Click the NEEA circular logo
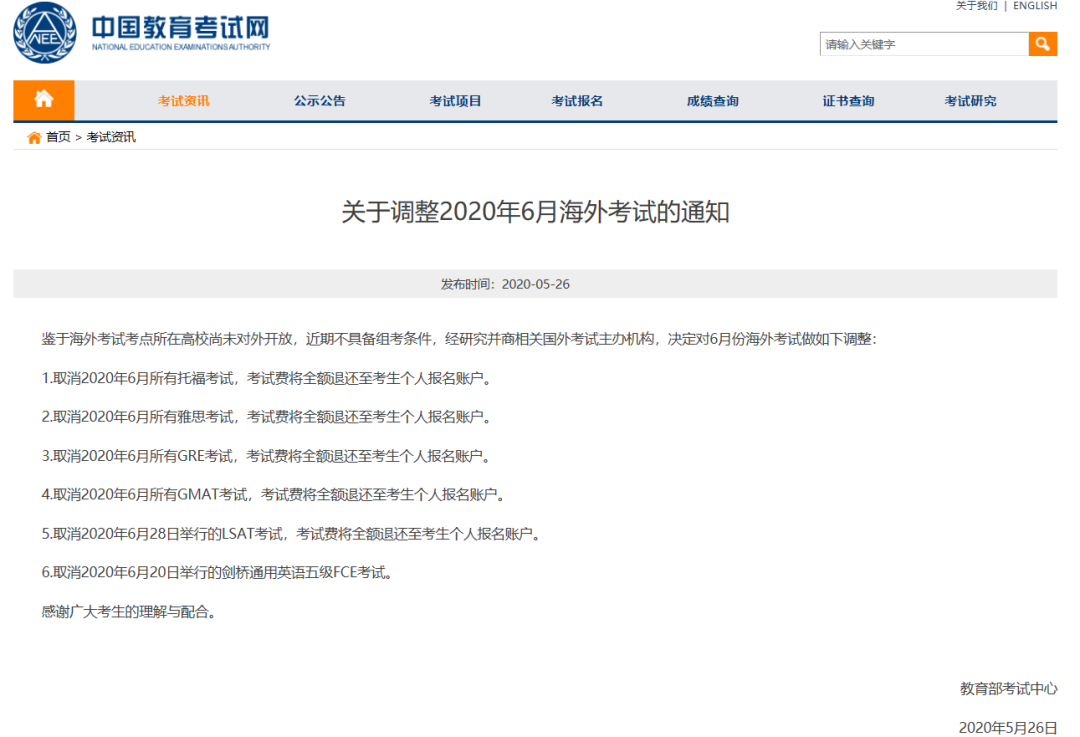1080x737 pixels. [x=45, y=32]
